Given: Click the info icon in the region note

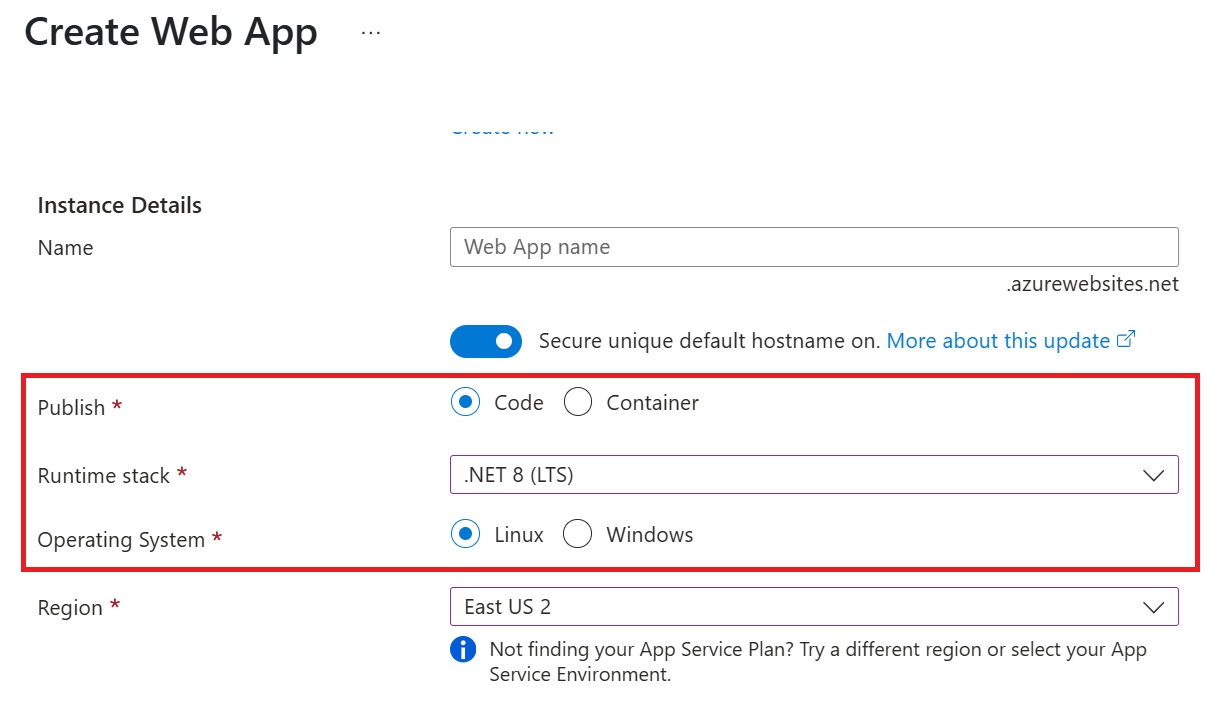Looking at the screenshot, I should [x=463, y=650].
